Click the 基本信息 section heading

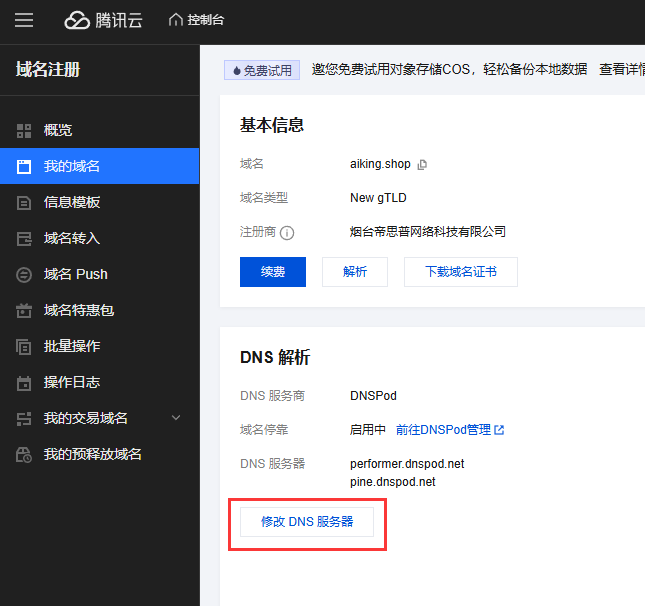pos(271,125)
